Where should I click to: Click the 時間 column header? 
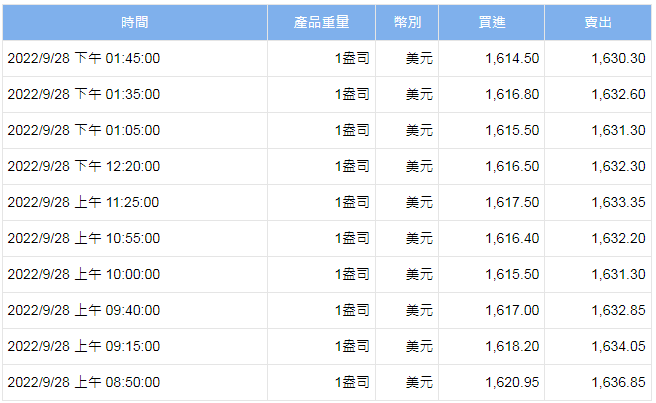click(x=135, y=22)
